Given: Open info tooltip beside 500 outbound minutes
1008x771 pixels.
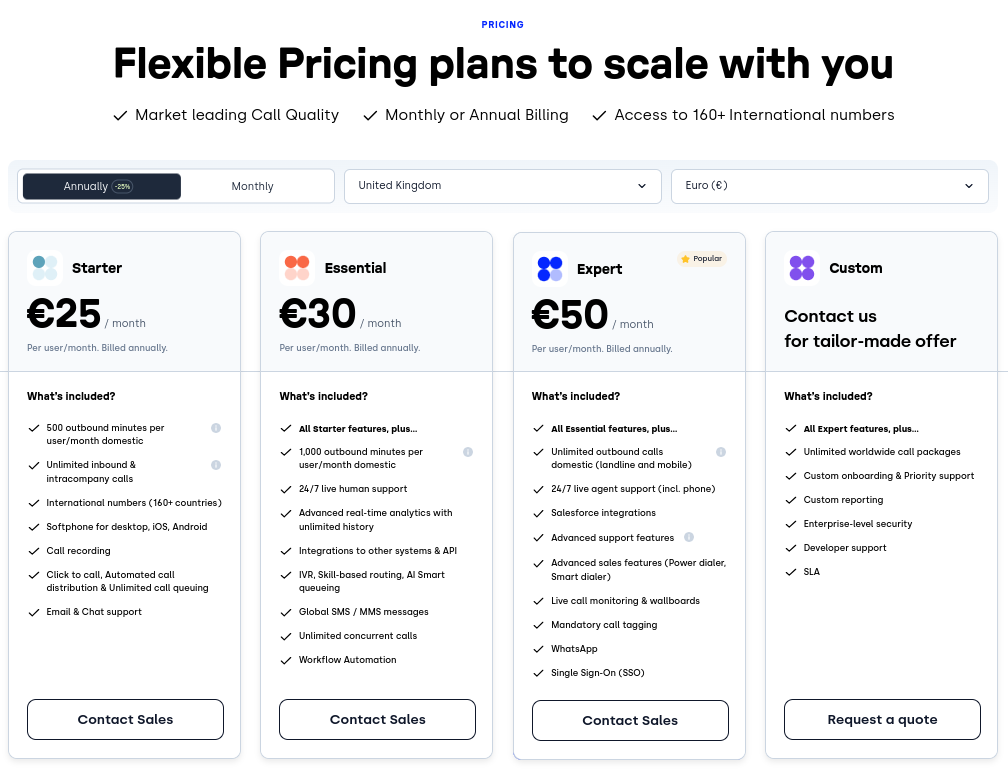Looking at the screenshot, I should click(216, 428).
